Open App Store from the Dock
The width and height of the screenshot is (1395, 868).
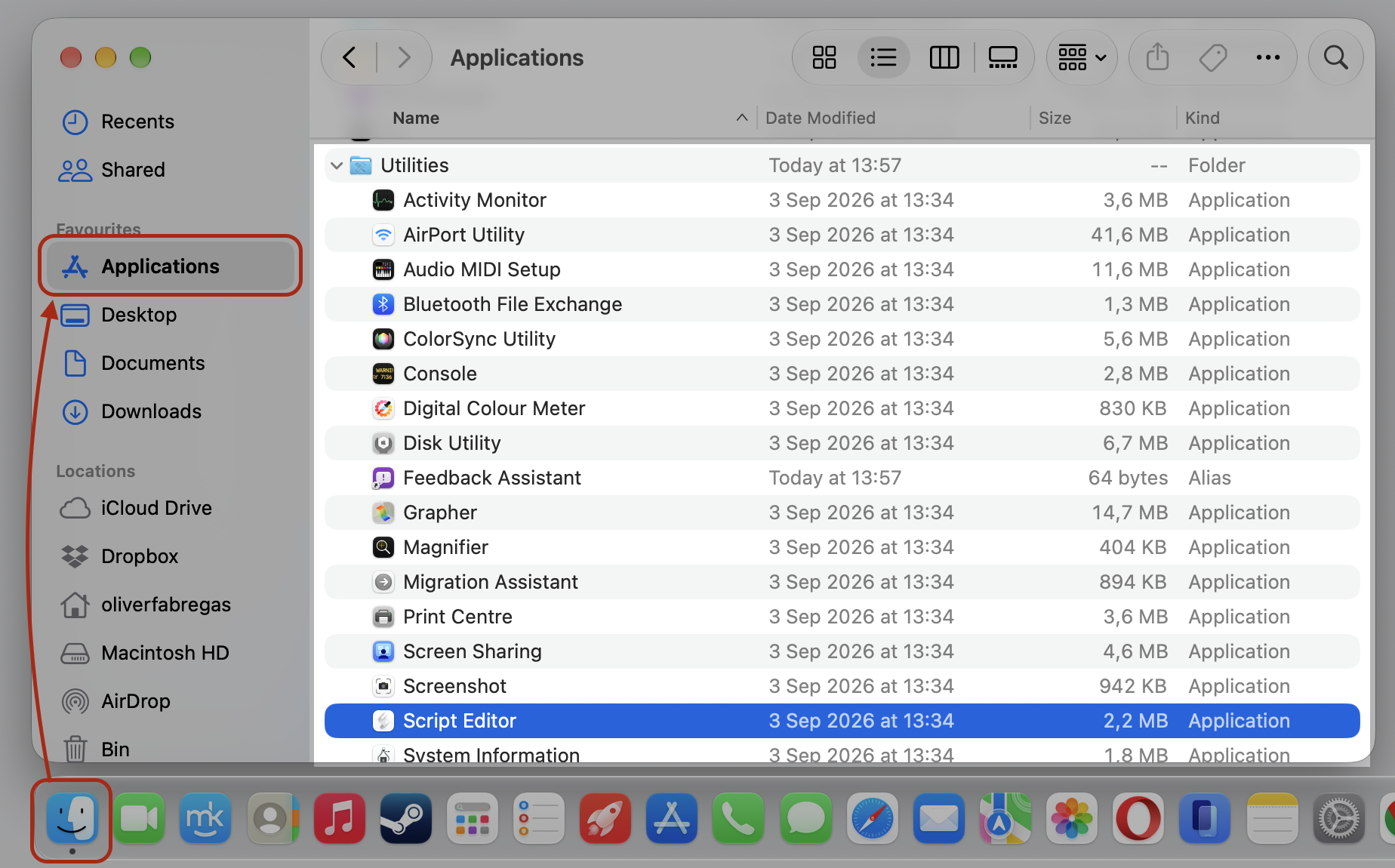point(672,818)
